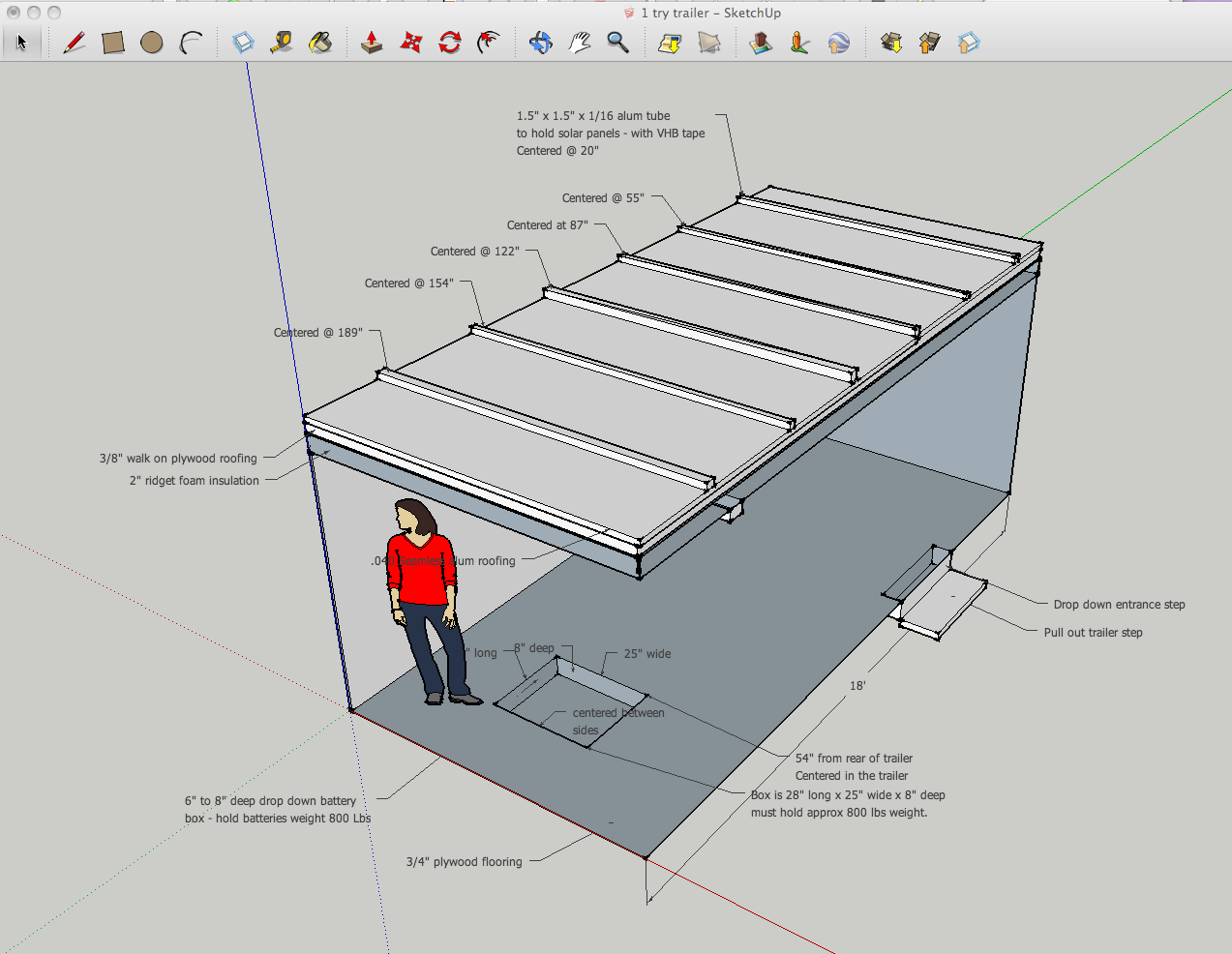1232x954 pixels.
Task: Click the Add Location map icon
Action: pyautogui.click(x=670, y=43)
